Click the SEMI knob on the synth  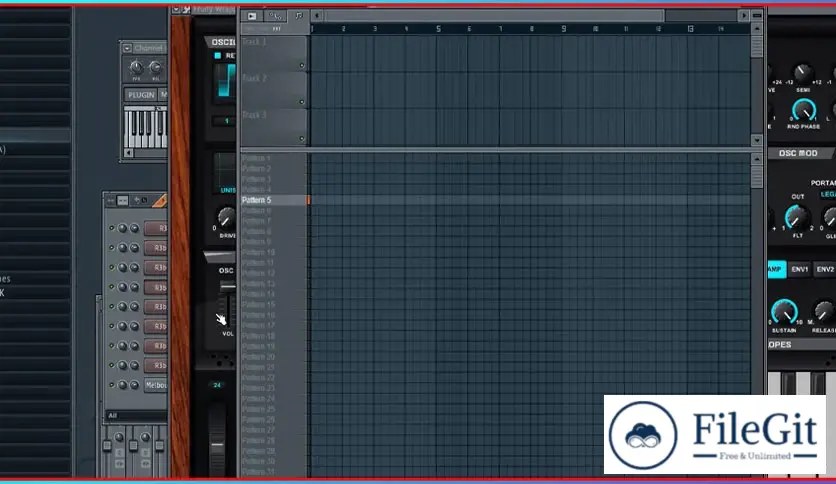802,71
